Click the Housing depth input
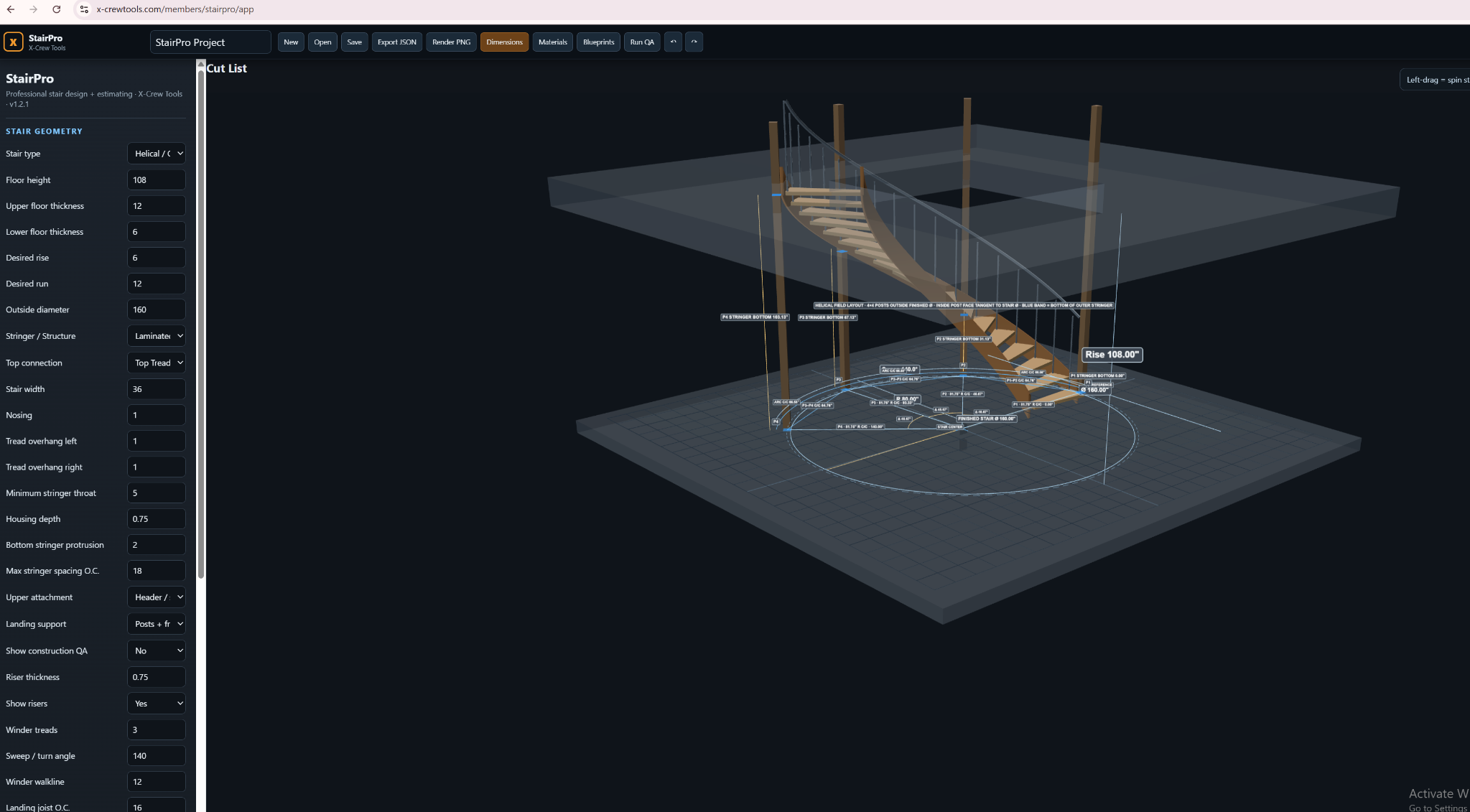 click(x=157, y=519)
